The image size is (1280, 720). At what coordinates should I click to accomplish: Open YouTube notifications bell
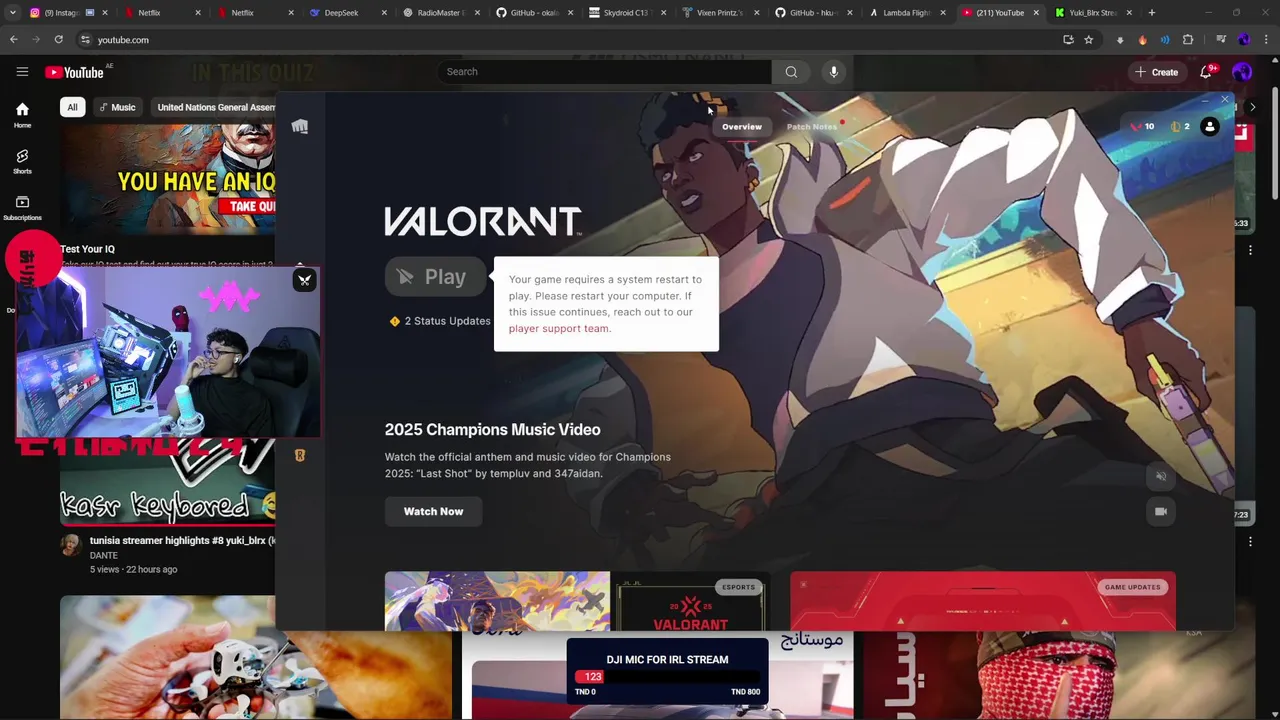(x=1206, y=72)
